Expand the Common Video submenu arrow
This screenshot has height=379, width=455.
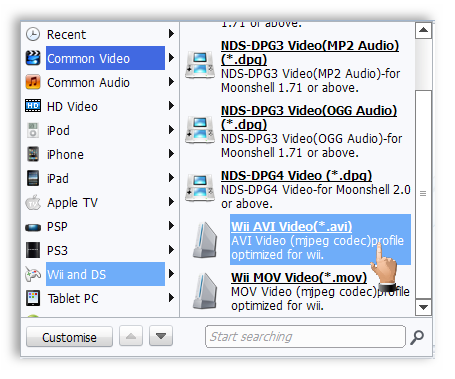click(171, 58)
